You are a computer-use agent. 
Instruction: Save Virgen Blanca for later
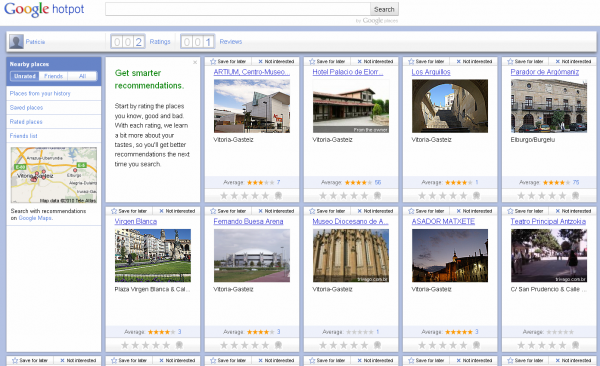[x=129, y=211]
